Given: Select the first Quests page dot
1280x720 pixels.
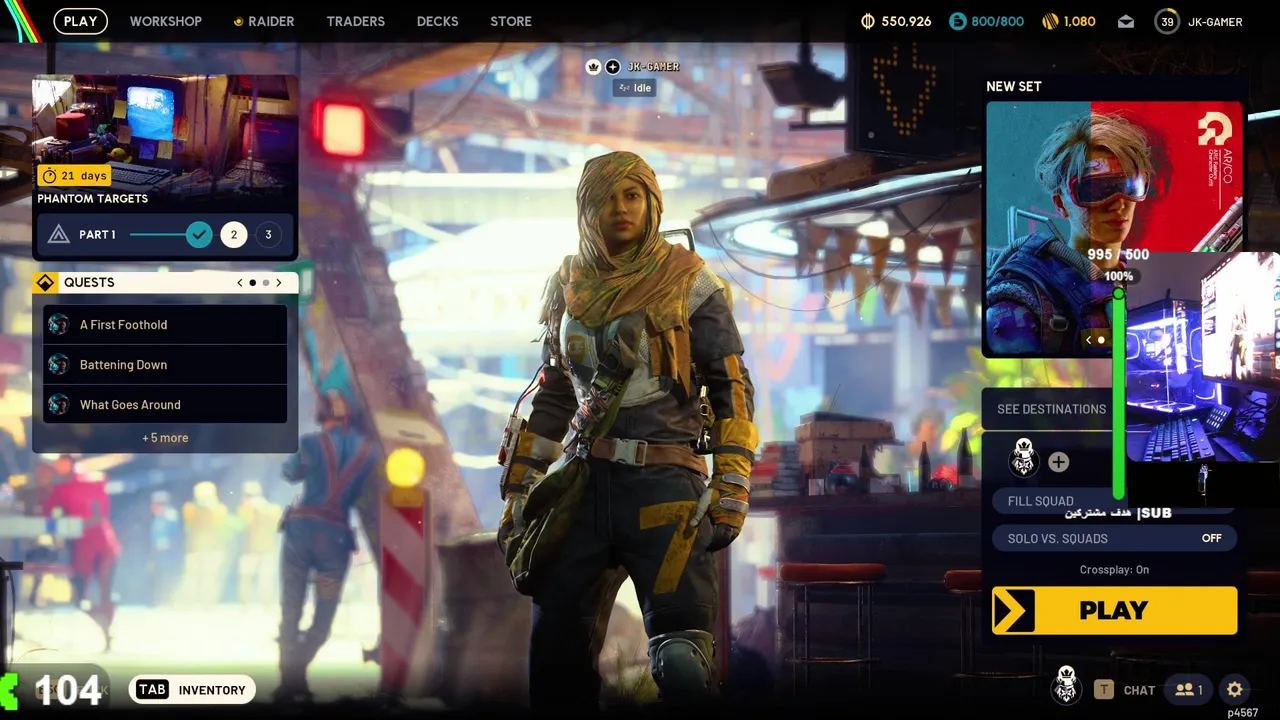Looking at the screenshot, I should (x=252, y=283).
